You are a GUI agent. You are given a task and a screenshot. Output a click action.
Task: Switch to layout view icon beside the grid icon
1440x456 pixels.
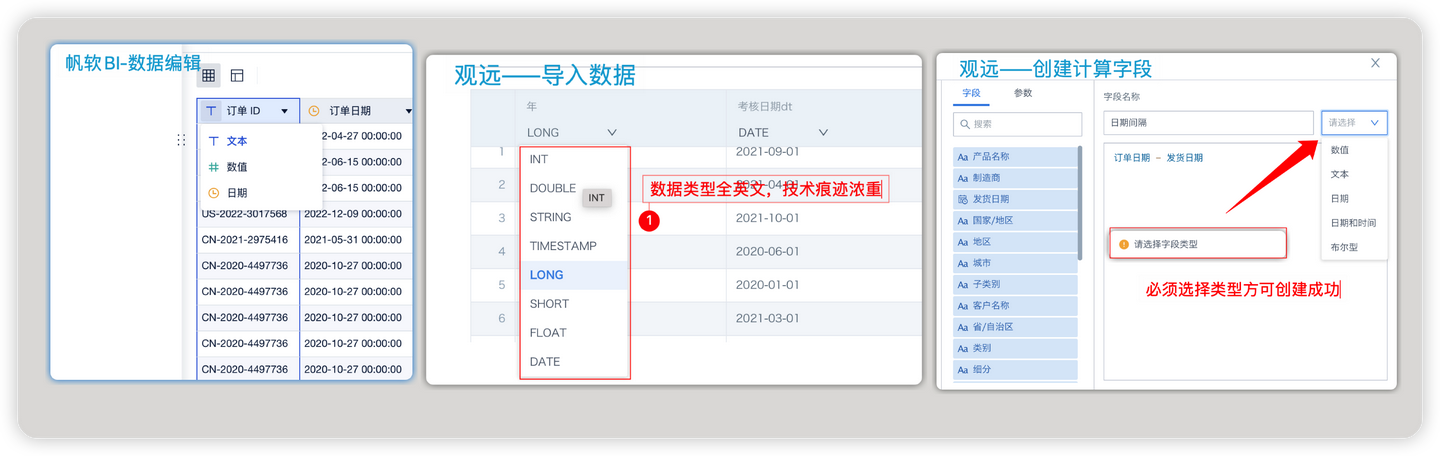click(237, 75)
